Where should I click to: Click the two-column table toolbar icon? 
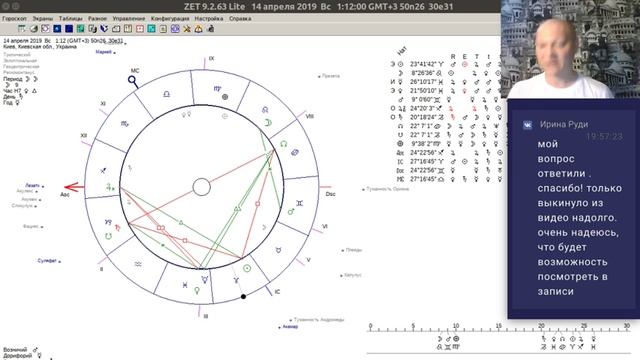(128, 29)
